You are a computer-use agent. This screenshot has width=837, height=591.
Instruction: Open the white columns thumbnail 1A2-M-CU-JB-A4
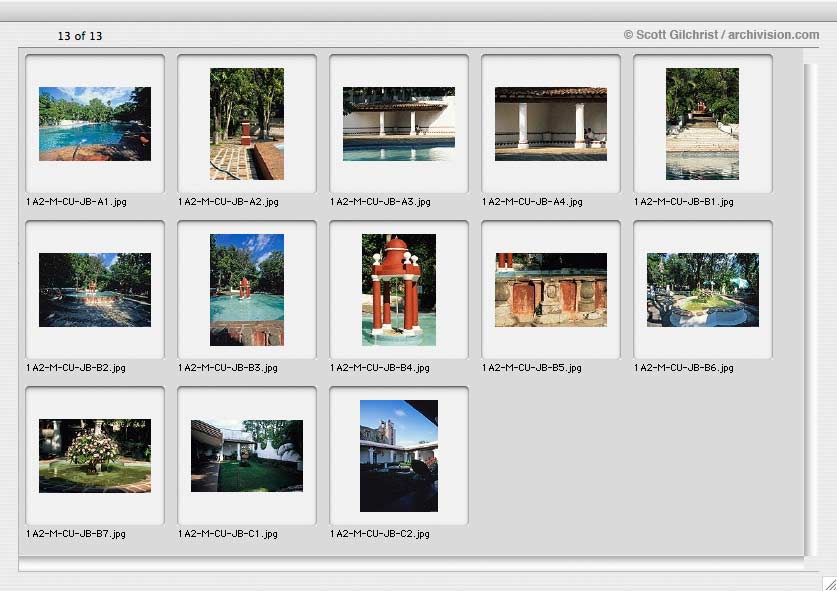[551, 124]
